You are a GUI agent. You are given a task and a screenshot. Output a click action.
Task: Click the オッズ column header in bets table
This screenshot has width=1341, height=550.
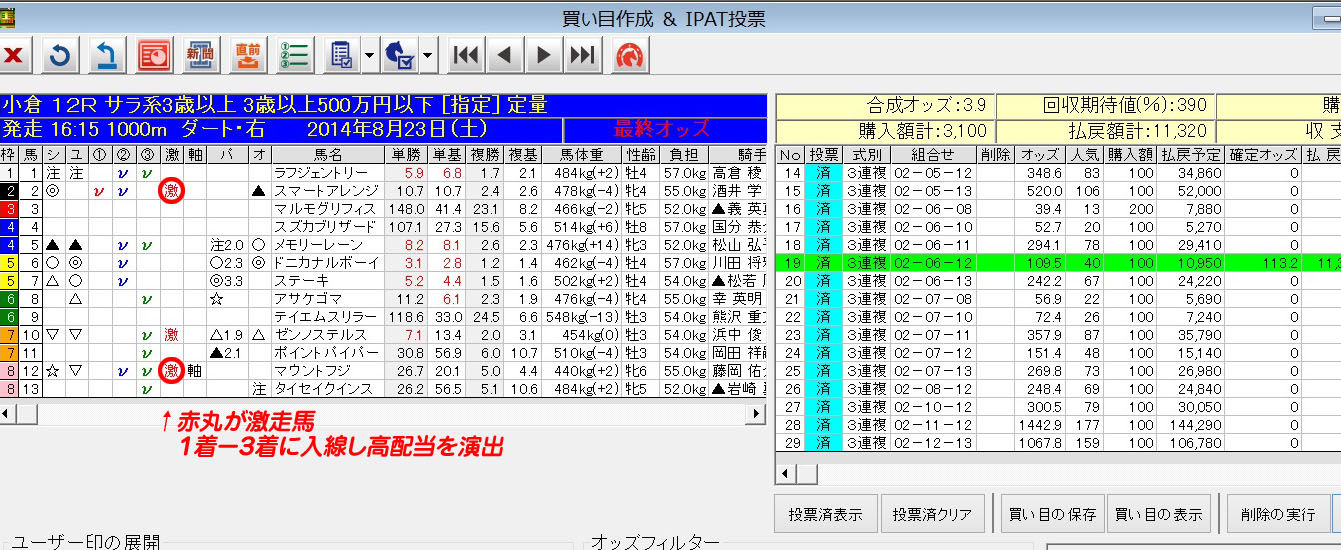tap(1040, 155)
